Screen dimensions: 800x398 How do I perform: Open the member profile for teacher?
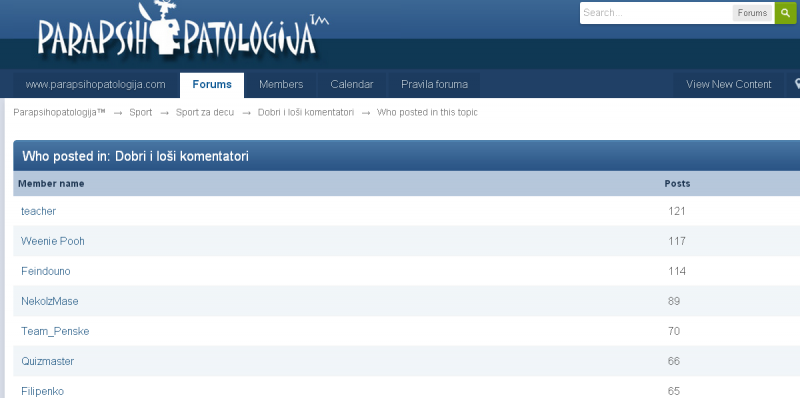[x=38, y=211]
